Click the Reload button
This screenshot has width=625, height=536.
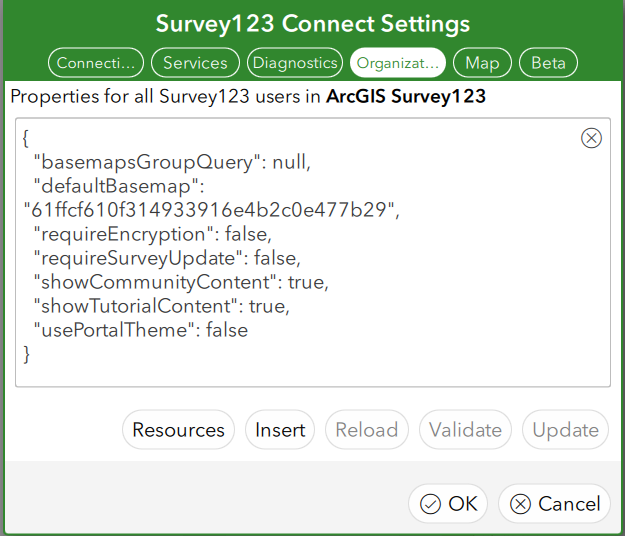tap(366, 430)
